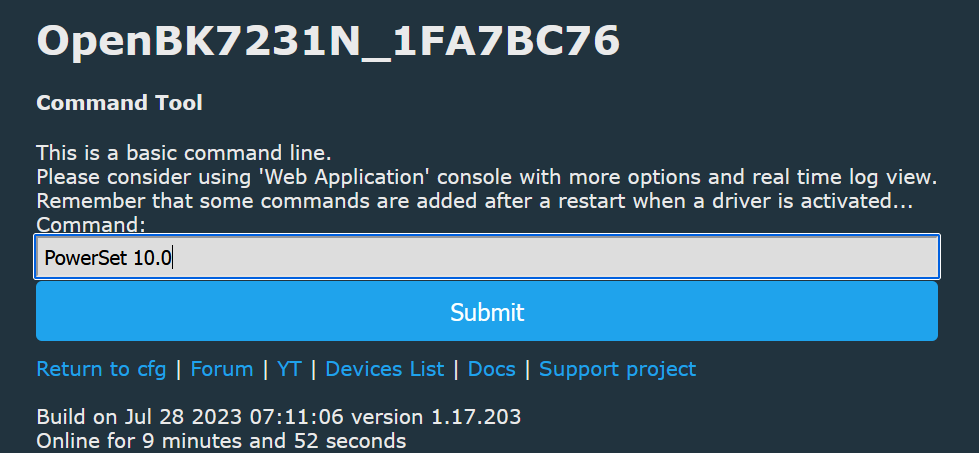Visit the Forum link

(x=222, y=369)
